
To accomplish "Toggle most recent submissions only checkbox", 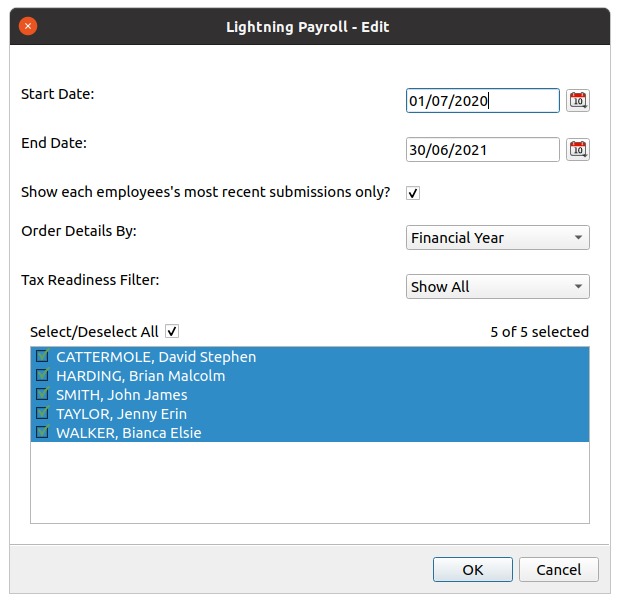I will [413, 193].
